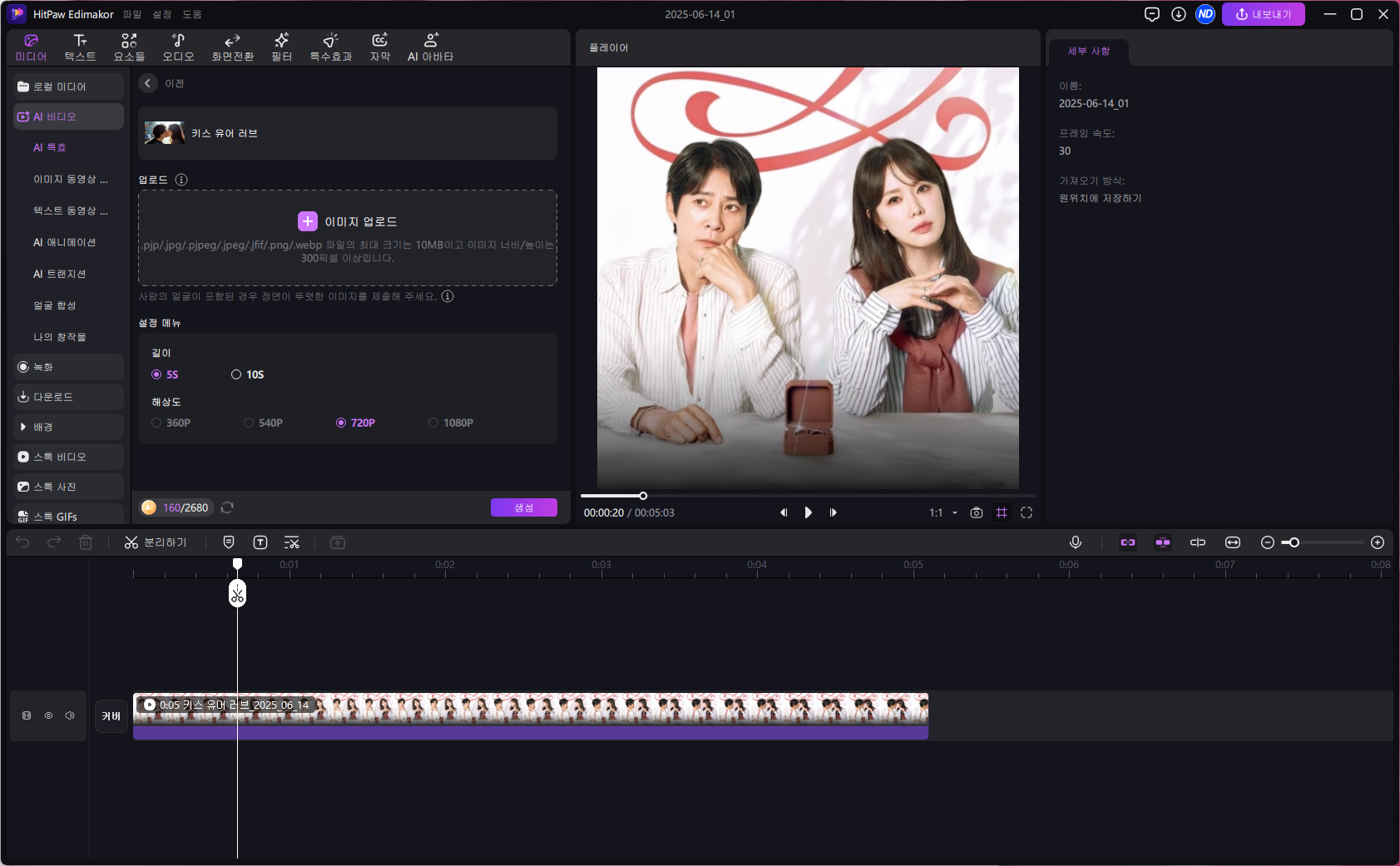Open the 요소들 tab
Image resolution: width=1400 pixels, height=866 pixels.
tap(129, 47)
